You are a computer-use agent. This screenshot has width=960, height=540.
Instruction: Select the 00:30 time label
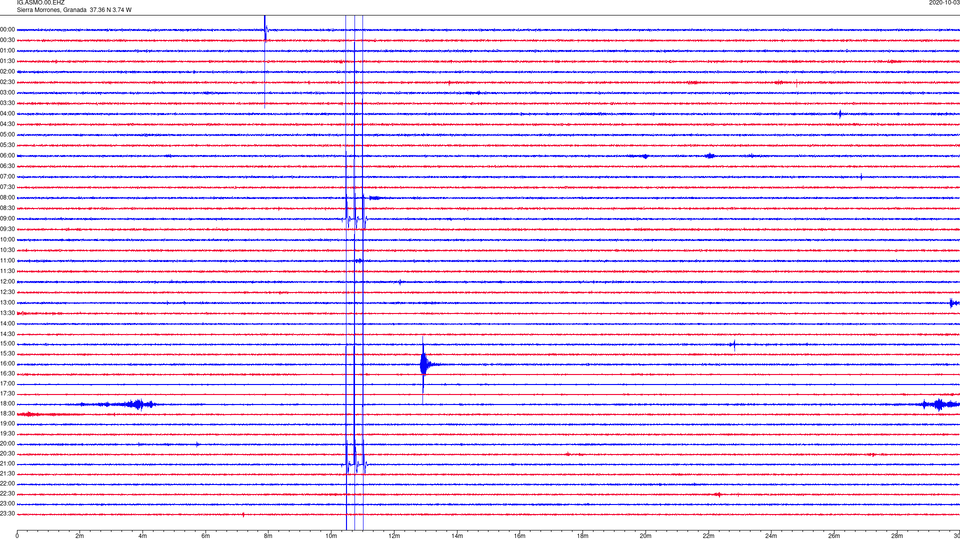tap(7, 40)
